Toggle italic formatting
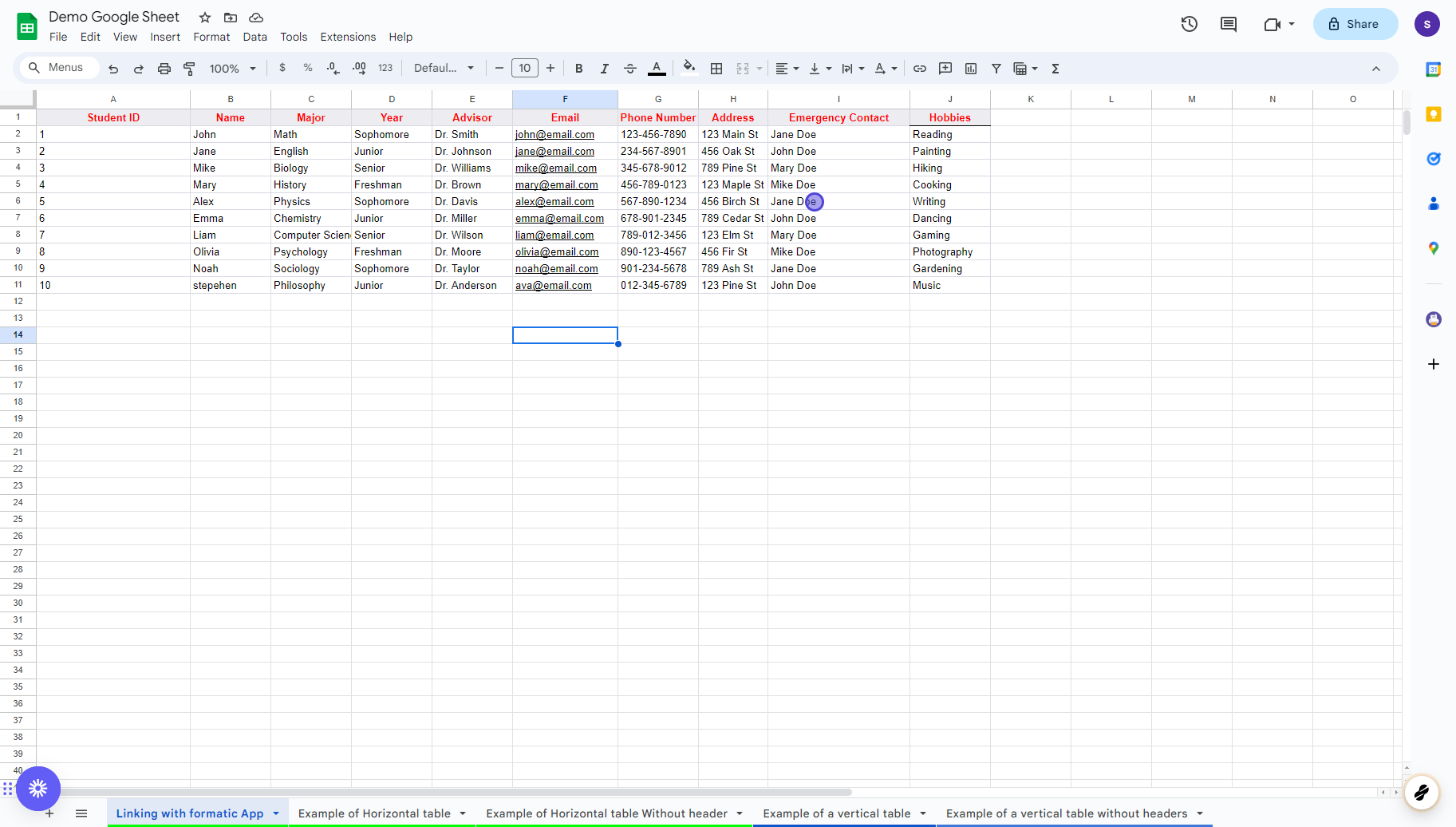This screenshot has height=827, width=1456. point(605,69)
